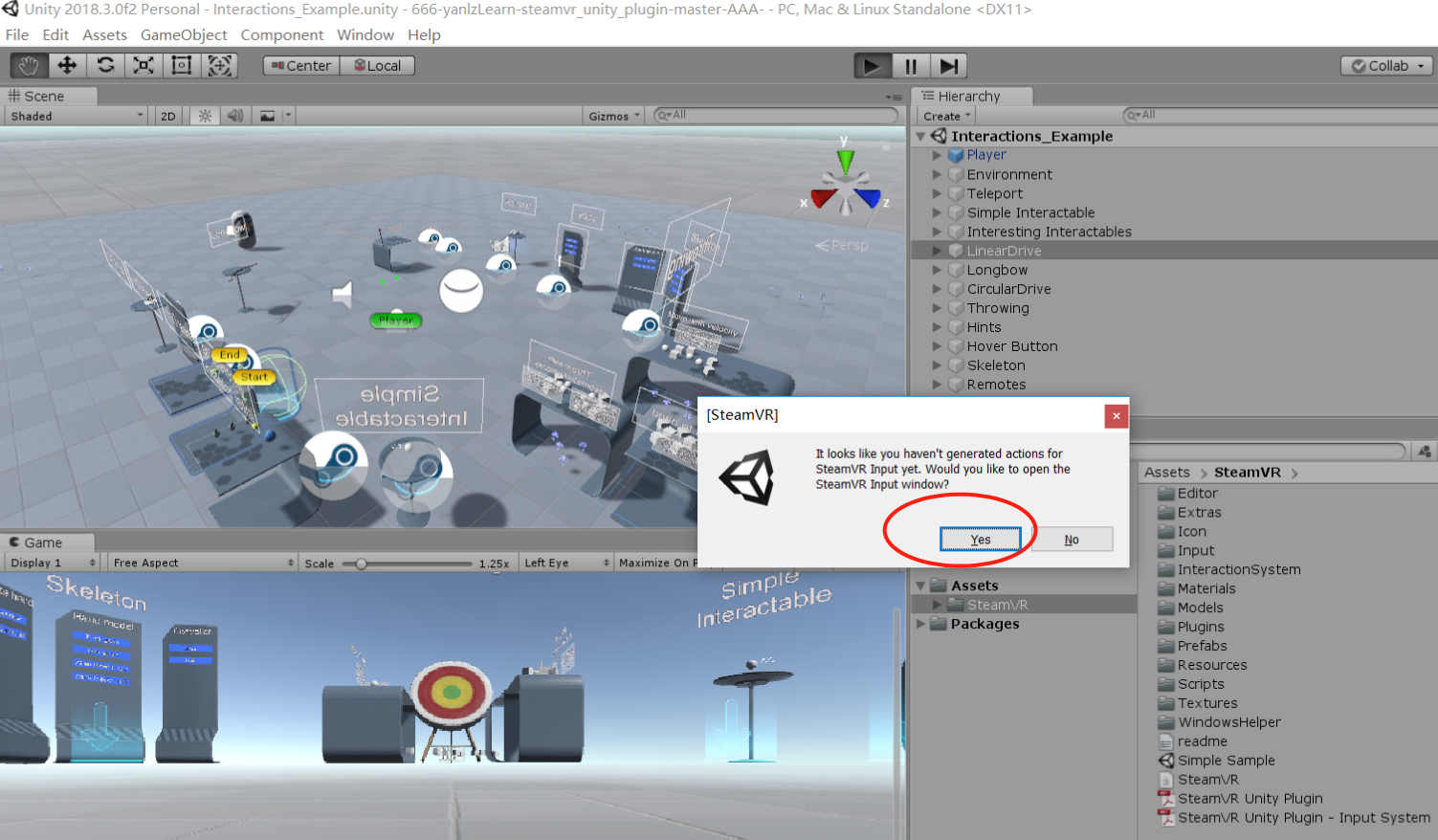Screen dimensions: 1438x840
Task: Select the Hand tool in toolbar
Action: 29,65
